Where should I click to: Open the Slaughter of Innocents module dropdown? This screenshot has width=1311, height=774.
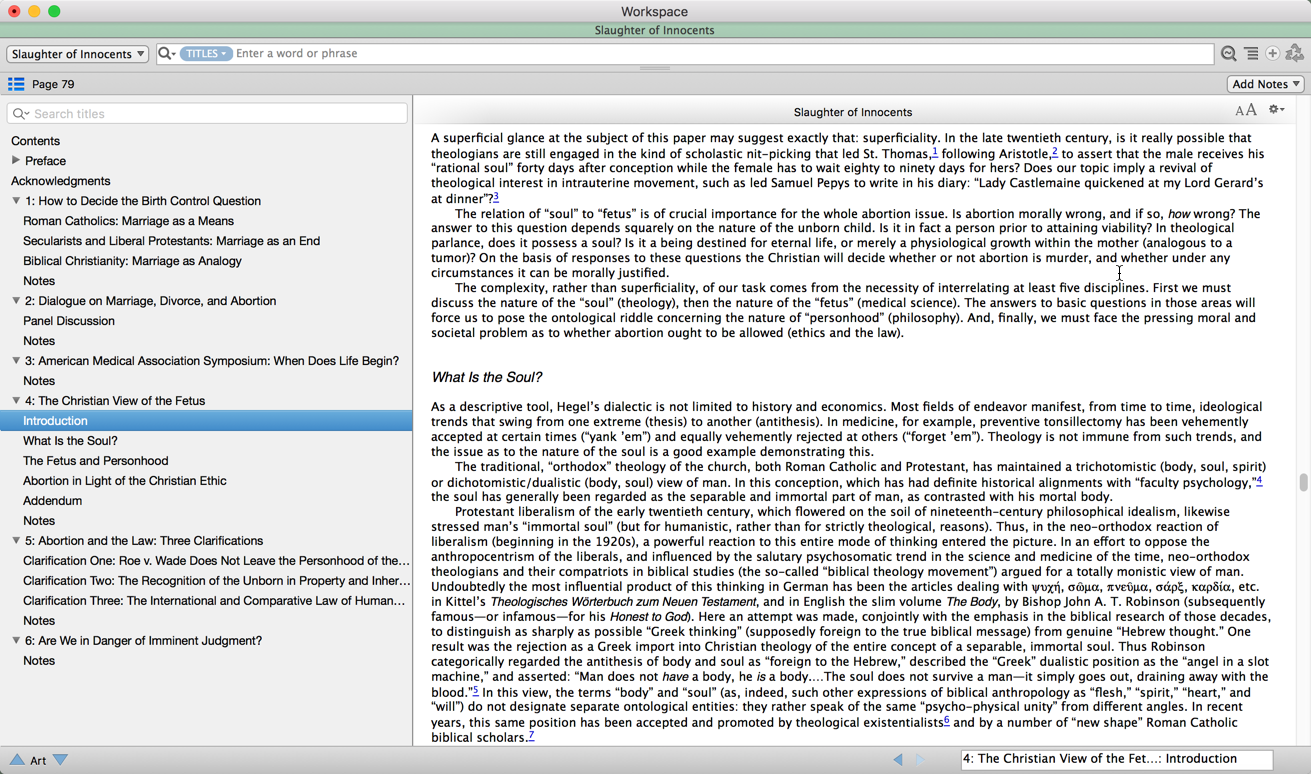click(x=77, y=54)
